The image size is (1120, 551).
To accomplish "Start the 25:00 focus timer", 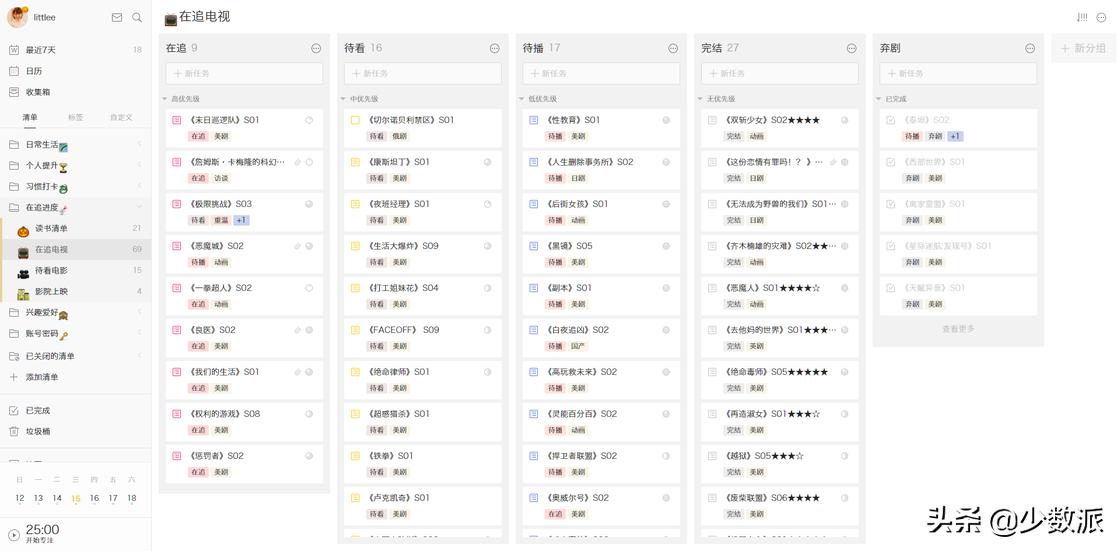I will coord(14,535).
